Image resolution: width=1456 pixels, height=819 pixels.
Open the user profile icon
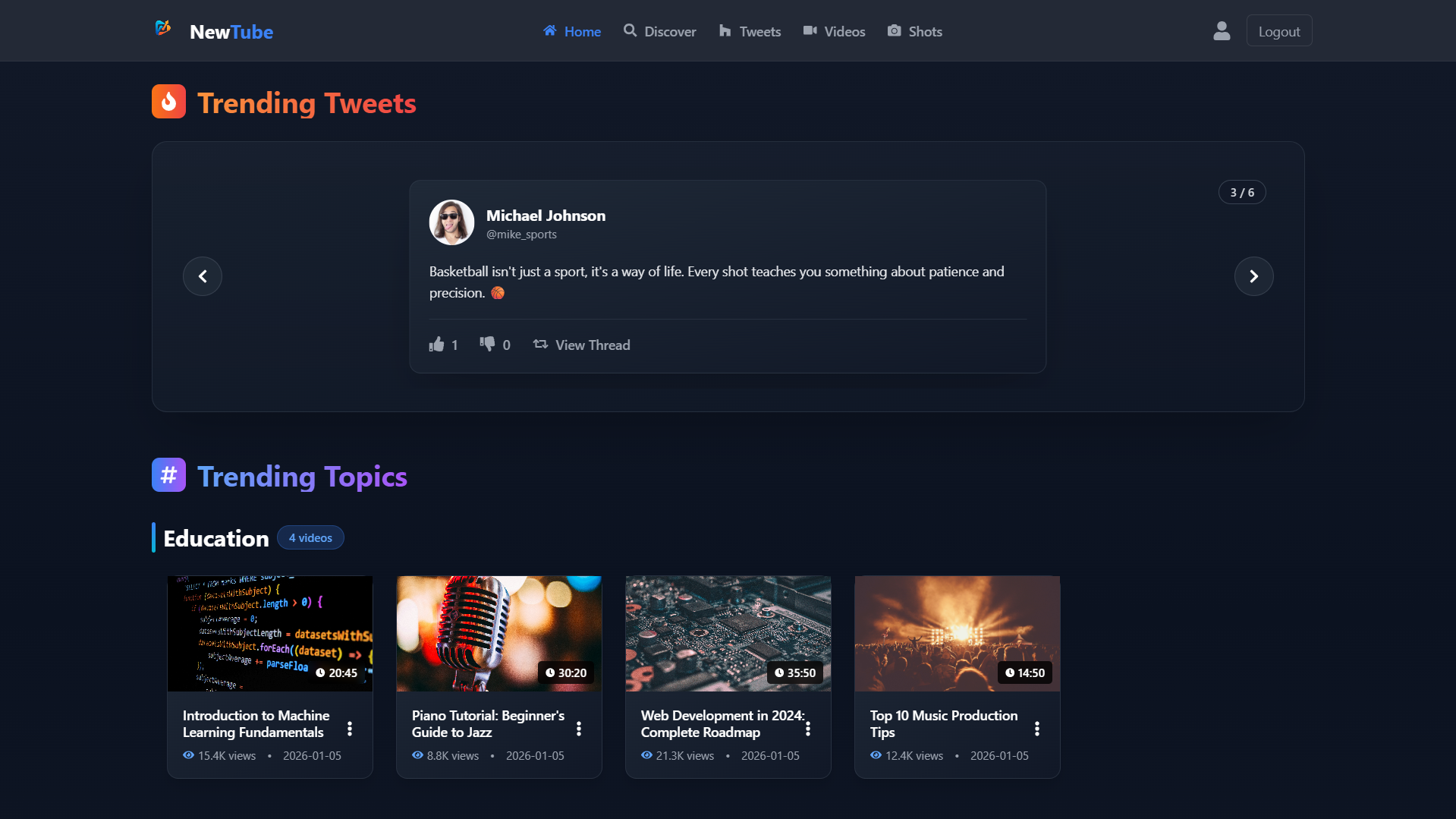1222,31
